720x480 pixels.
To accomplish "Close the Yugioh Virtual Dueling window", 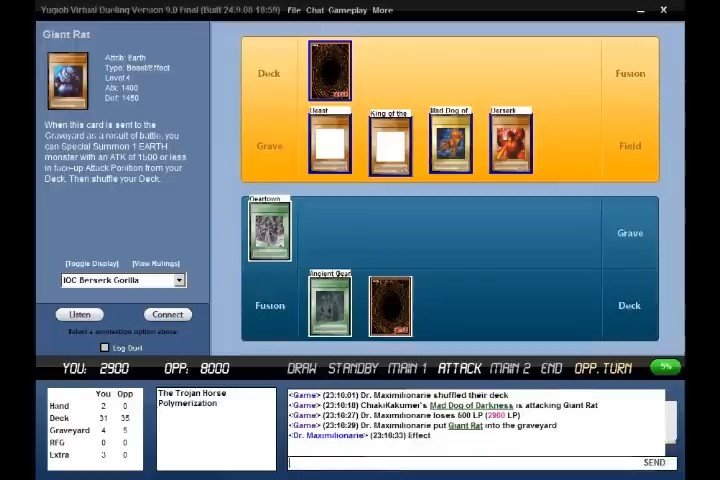I will pos(664,10).
